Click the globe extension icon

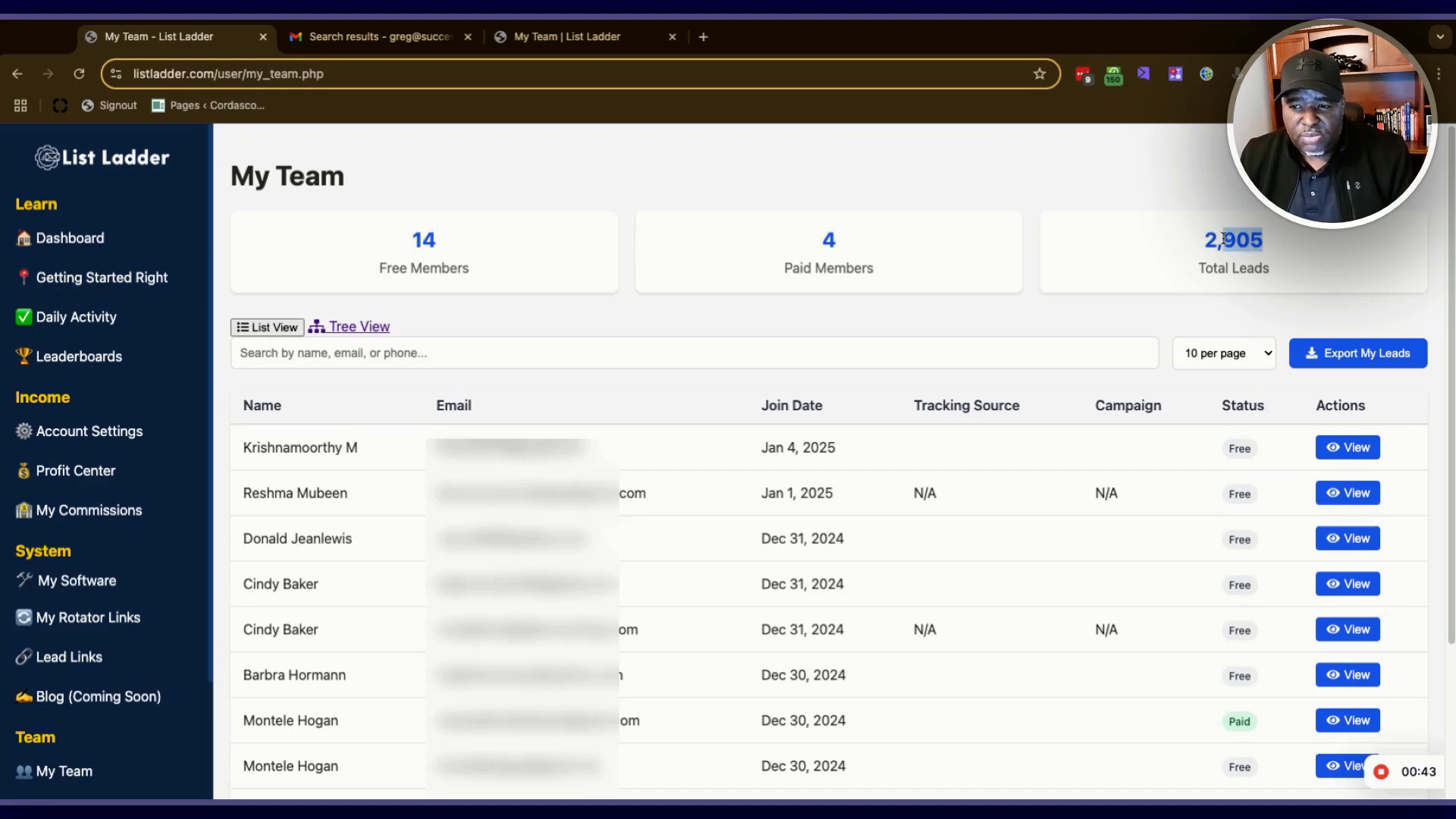coord(1207,74)
